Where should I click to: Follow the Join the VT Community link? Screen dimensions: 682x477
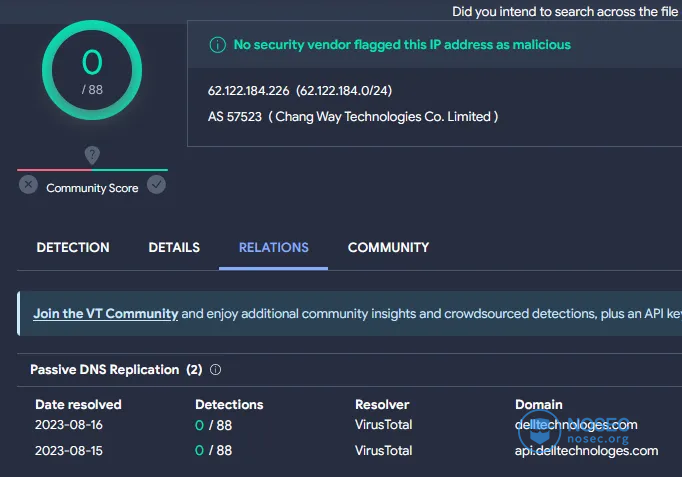coord(106,314)
